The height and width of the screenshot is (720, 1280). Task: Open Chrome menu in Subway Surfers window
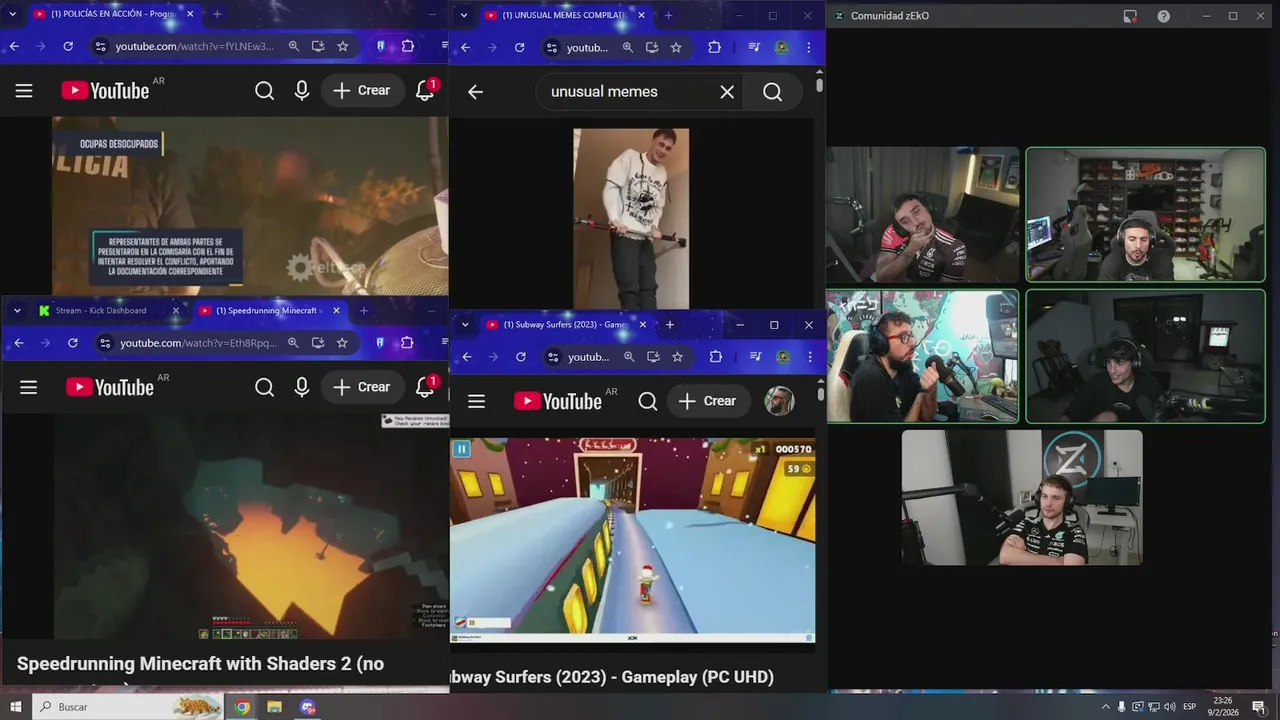click(809, 357)
